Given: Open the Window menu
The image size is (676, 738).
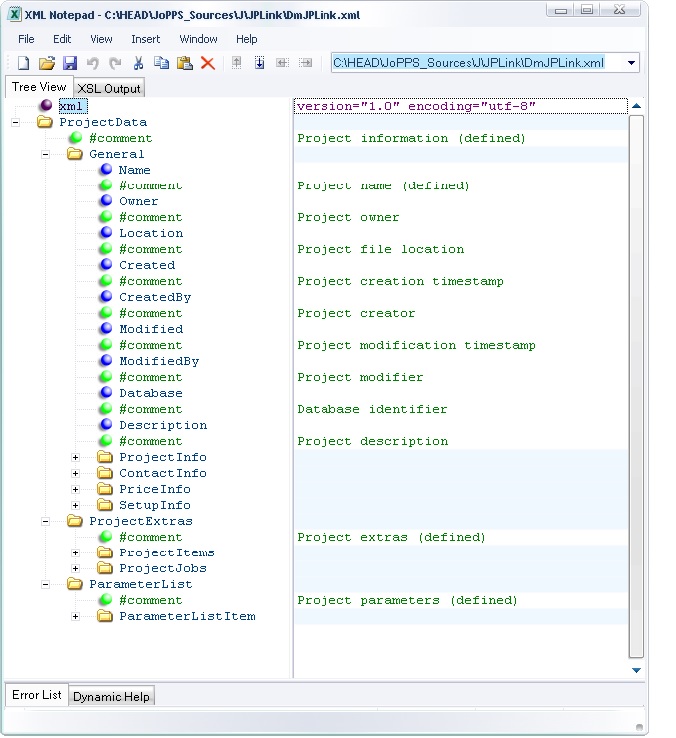Looking at the screenshot, I should pyautogui.click(x=198, y=39).
